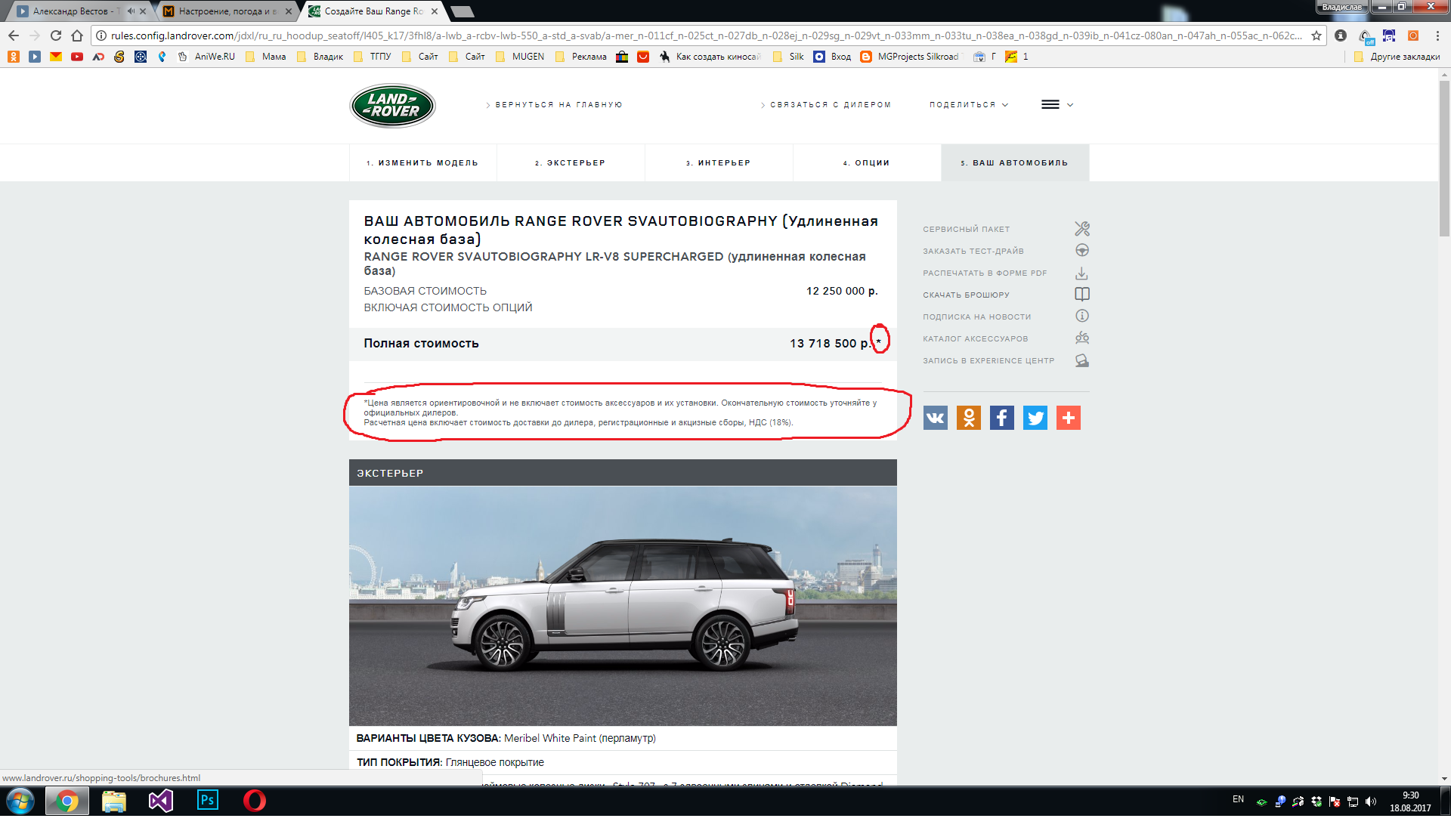Screen dimensions: 1451x840
Task: Share via Facebook icon
Action: coord(1002,418)
